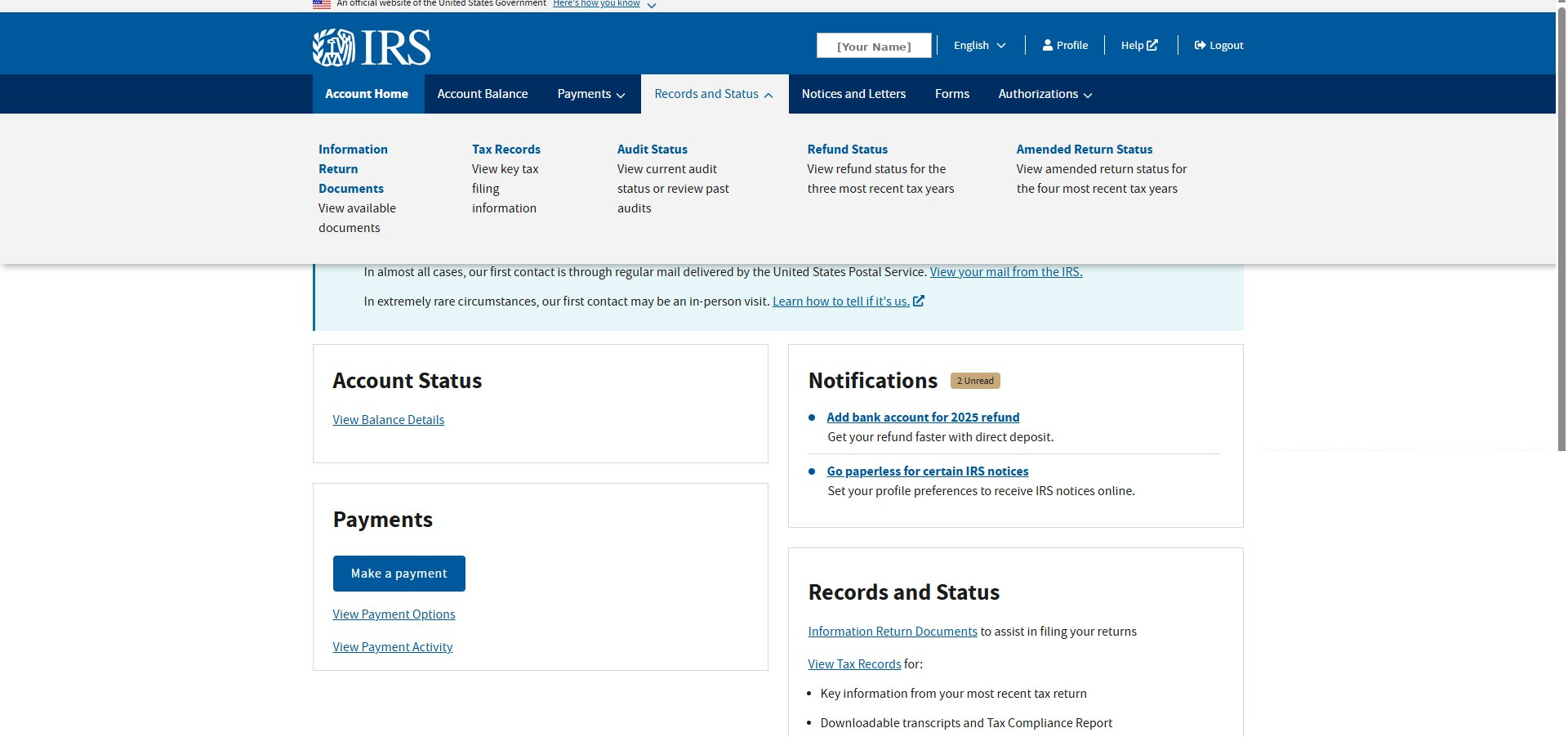Click "Downloadable transcripts and Tax Compliance Report" text
Screen dimensions: 1568x737
tap(966, 723)
